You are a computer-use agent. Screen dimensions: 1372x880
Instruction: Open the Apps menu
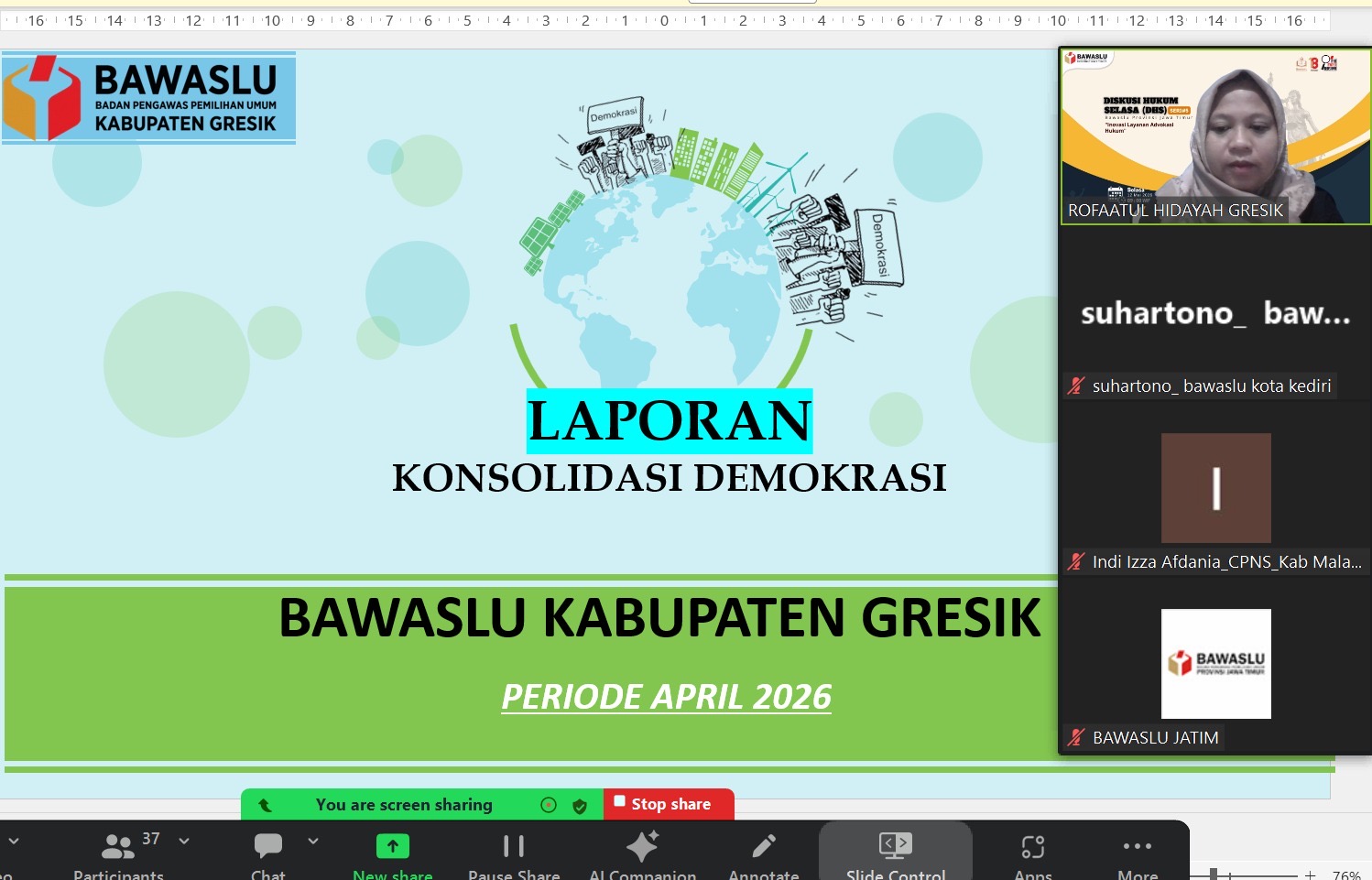tap(1033, 853)
